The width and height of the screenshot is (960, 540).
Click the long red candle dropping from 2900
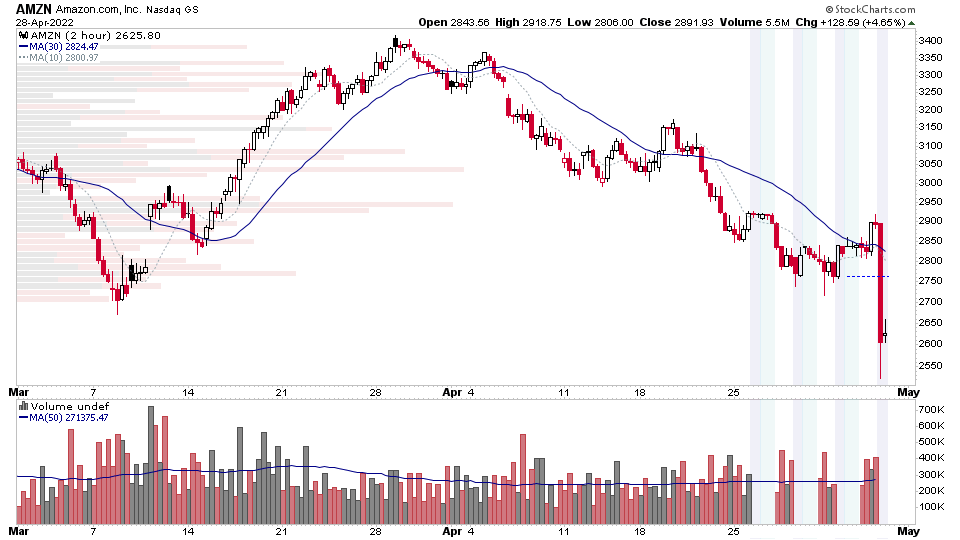click(x=880, y=282)
